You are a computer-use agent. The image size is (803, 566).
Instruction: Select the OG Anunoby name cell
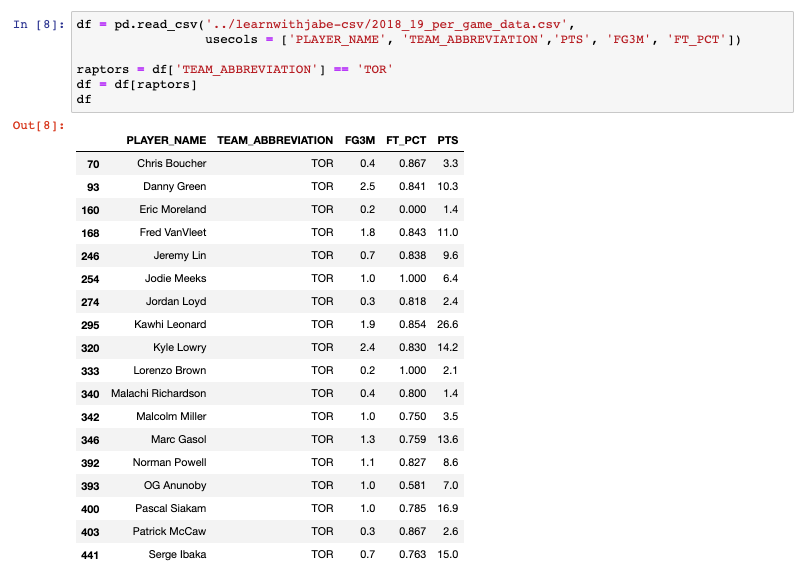[x=175, y=486]
